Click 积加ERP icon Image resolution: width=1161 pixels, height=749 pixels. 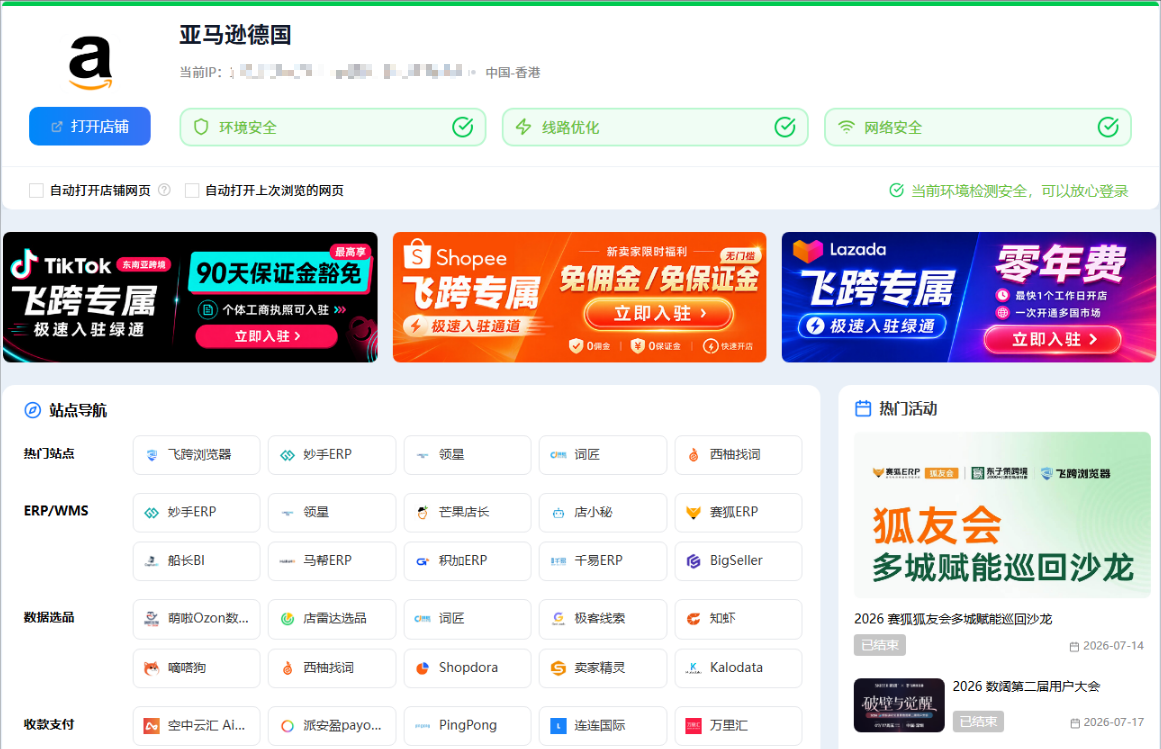coord(423,561)
